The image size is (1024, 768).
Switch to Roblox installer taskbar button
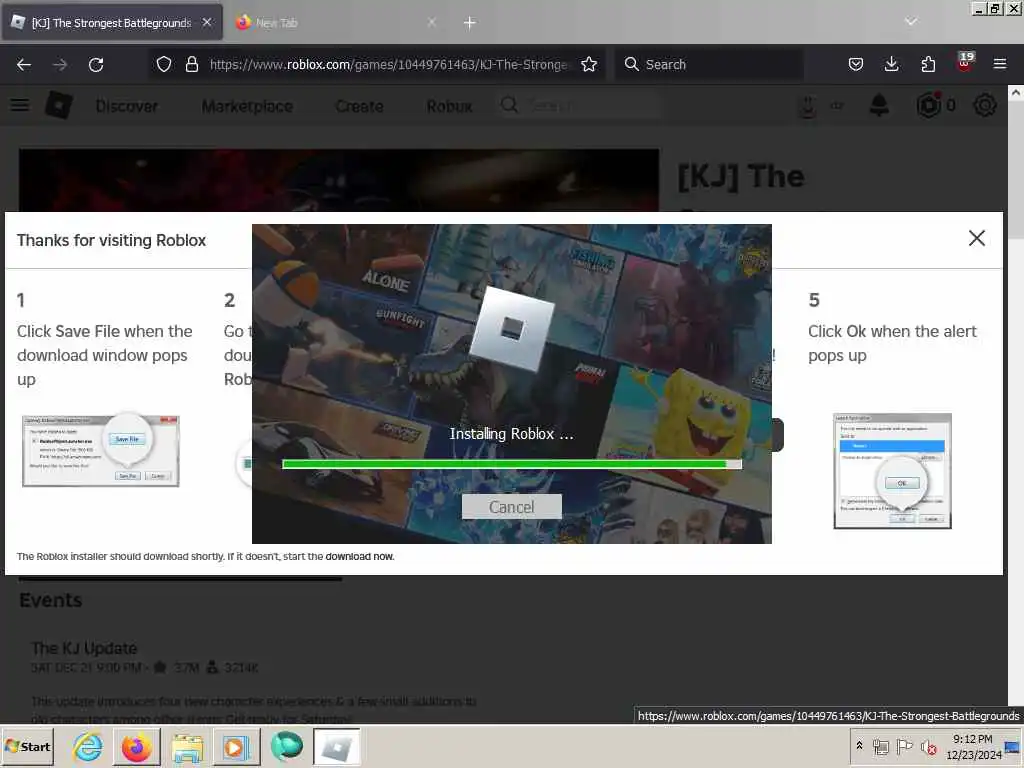(336, 746)
